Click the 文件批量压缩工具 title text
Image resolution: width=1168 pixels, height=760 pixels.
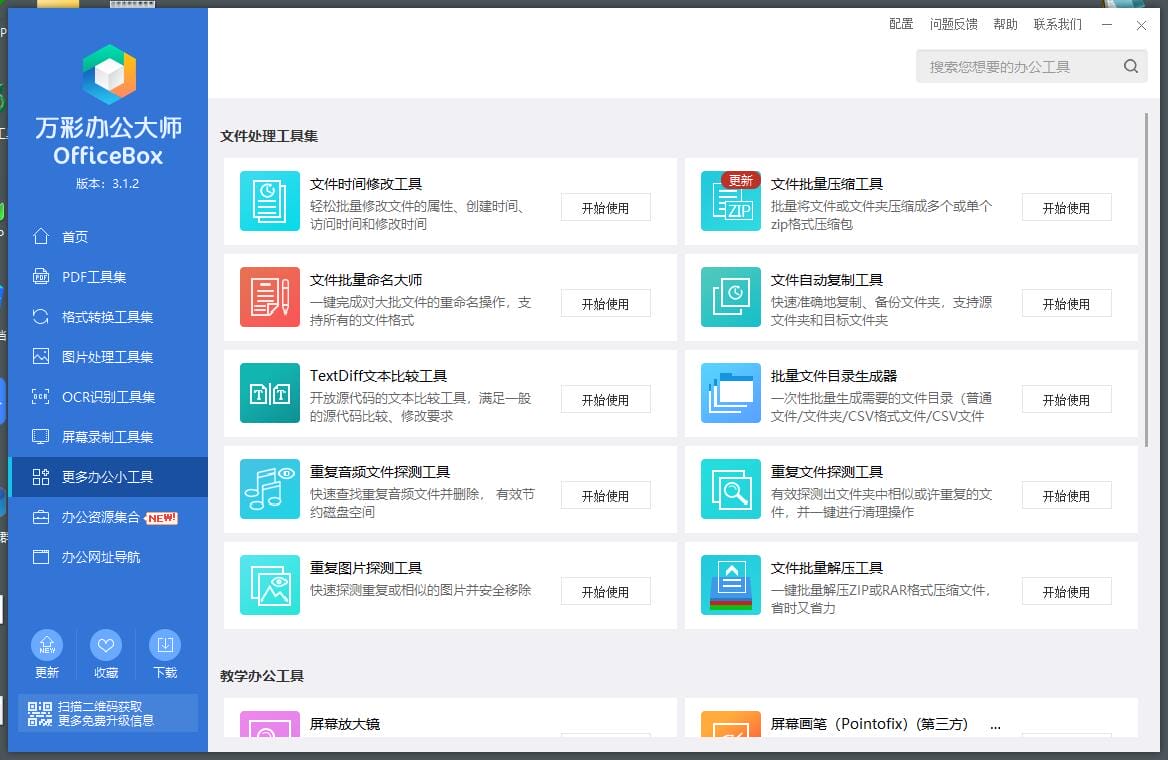click(x=827, y=184)
